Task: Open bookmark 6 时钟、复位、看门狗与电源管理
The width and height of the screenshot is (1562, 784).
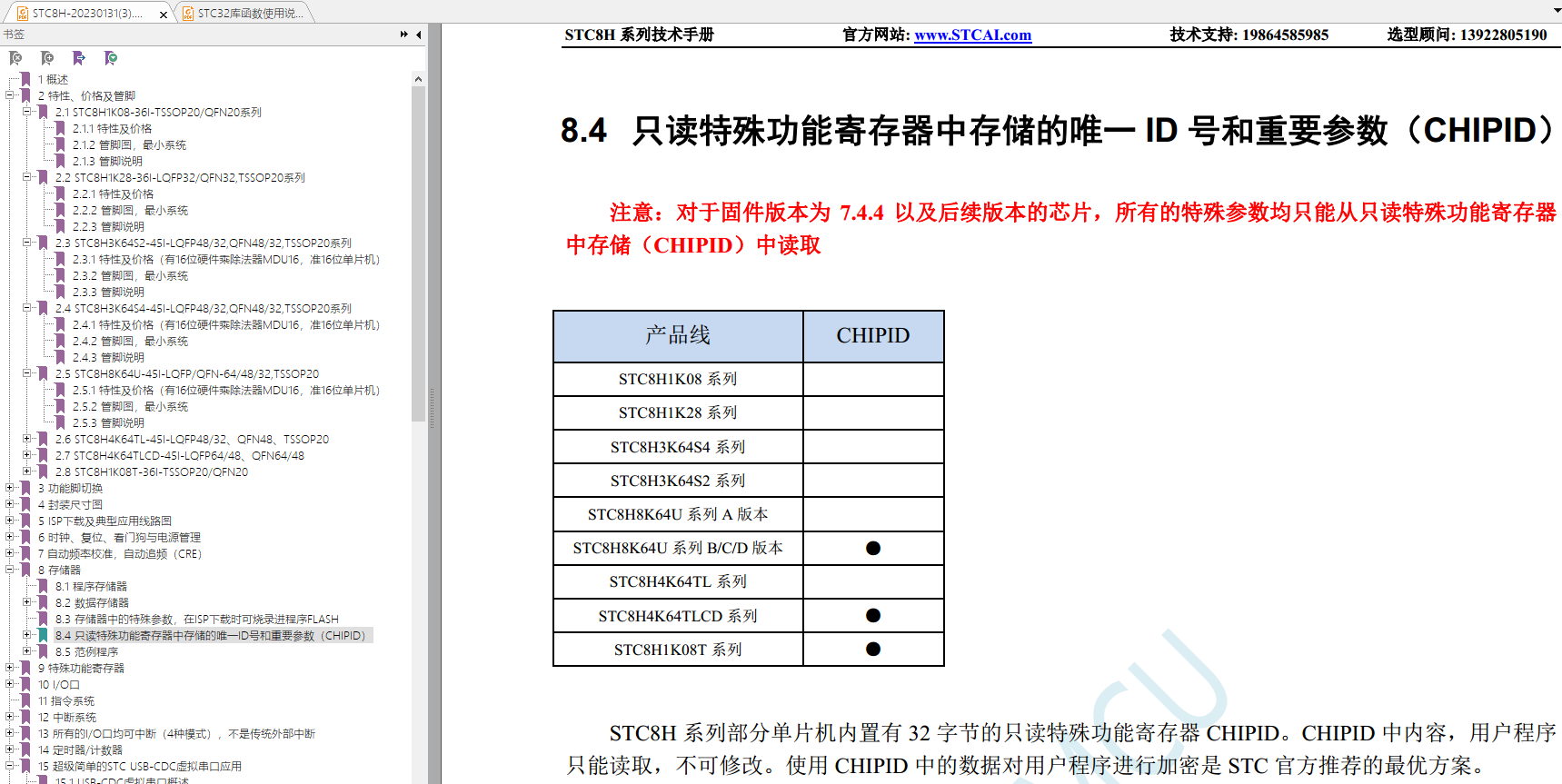Action: click(119, 538)
